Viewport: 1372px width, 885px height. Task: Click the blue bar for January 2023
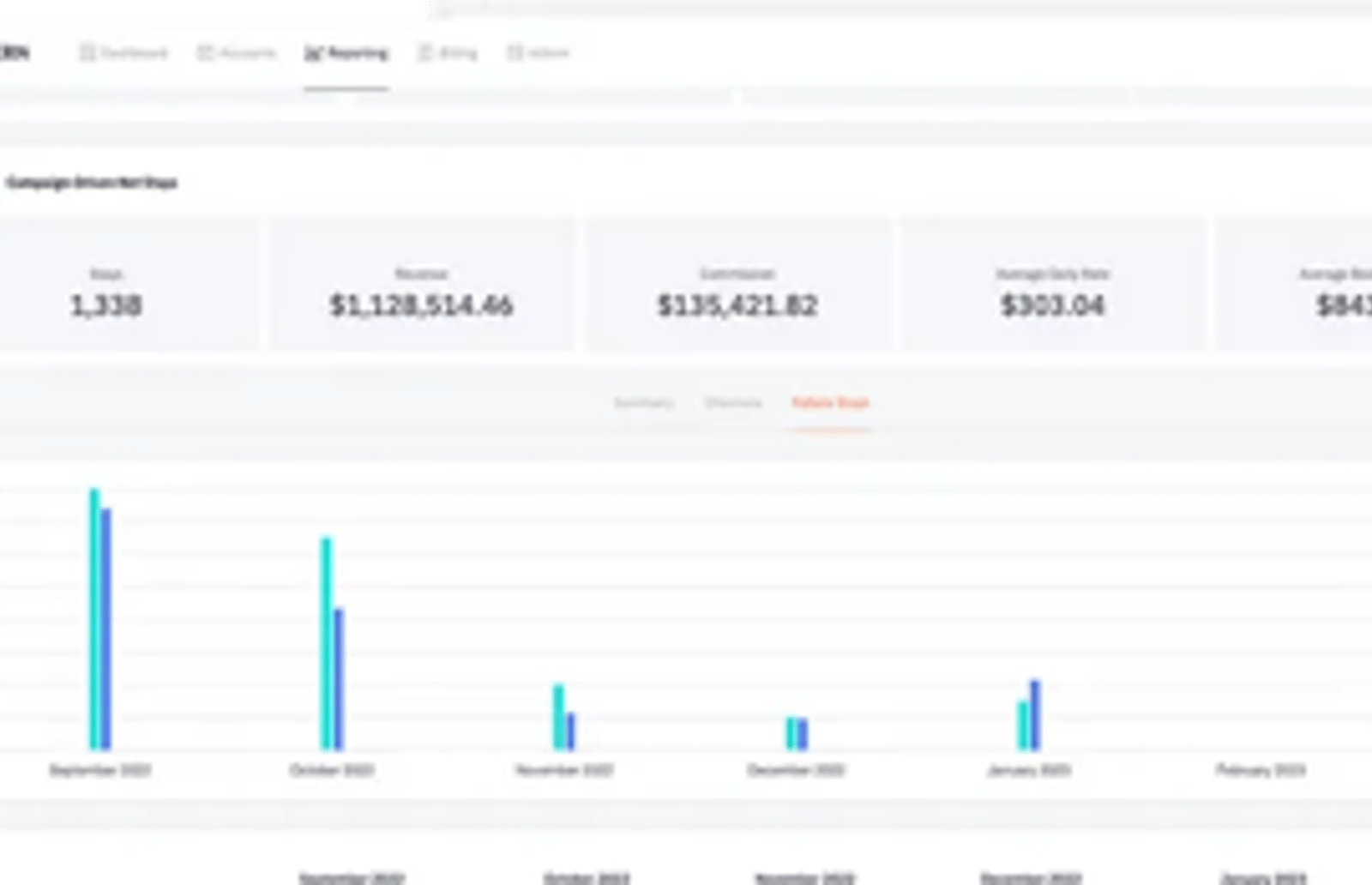click(x=1035, y=715)
